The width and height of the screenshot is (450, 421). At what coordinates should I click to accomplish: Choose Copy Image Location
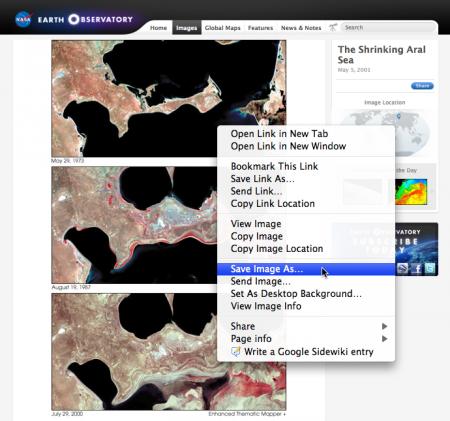point(277,249)
